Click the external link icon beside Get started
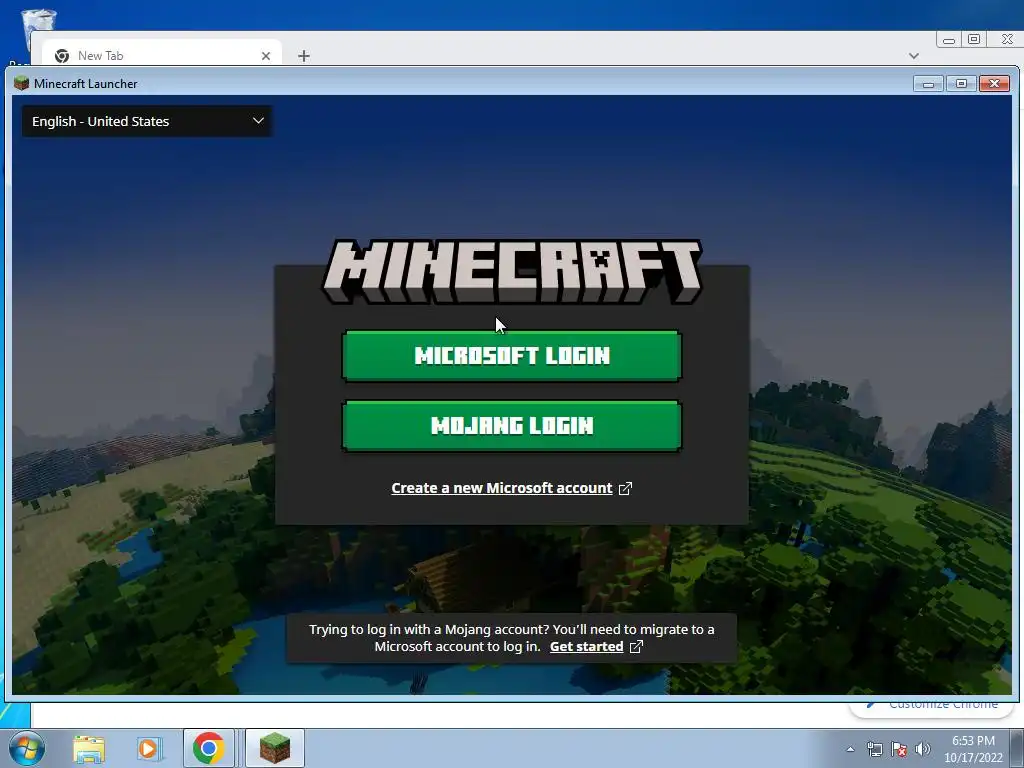The width and height of the screenshot is (1024, 768). (636, 647)
